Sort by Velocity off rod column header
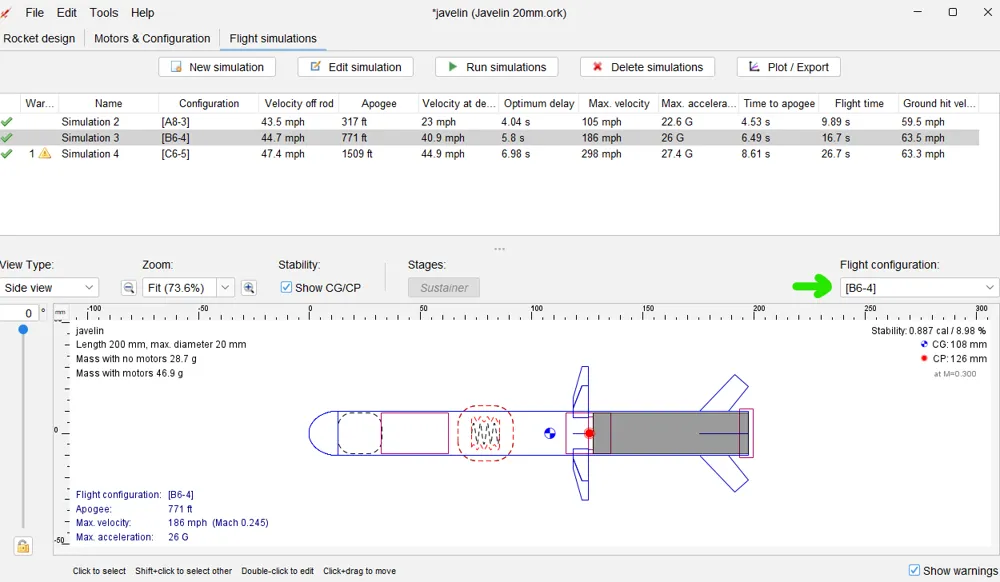This screenshot has height=582, width=1000. (x=299, y=103)
